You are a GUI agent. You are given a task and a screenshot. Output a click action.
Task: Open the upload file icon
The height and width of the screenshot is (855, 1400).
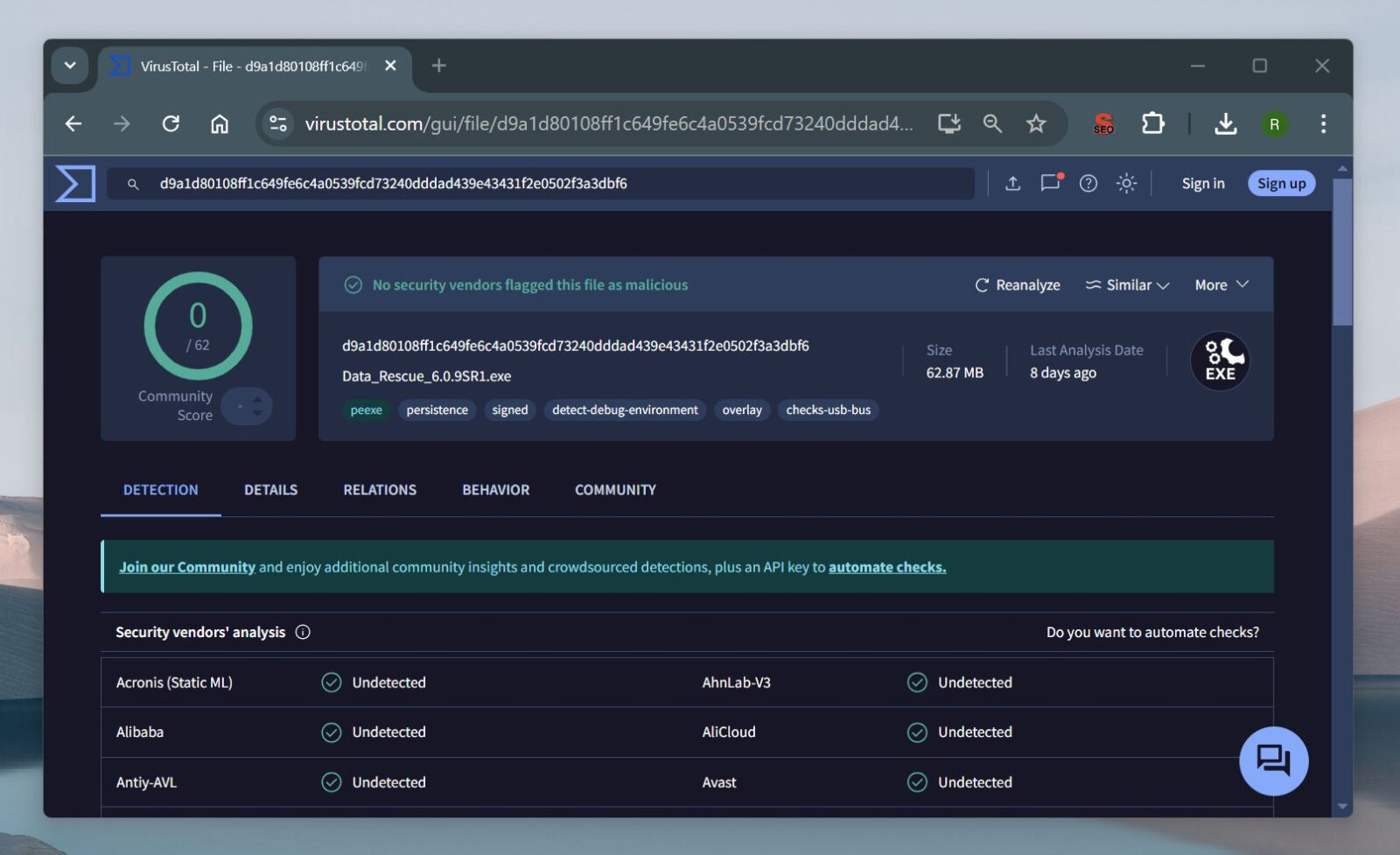pyautogui.click(x=1012, y=184)
